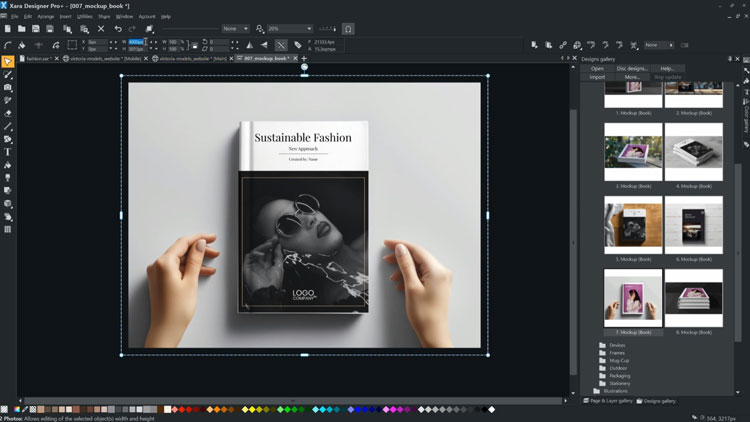This screenshot has width=750, height=422.
Task: Activate the Text tool
Action: (8, 152)
